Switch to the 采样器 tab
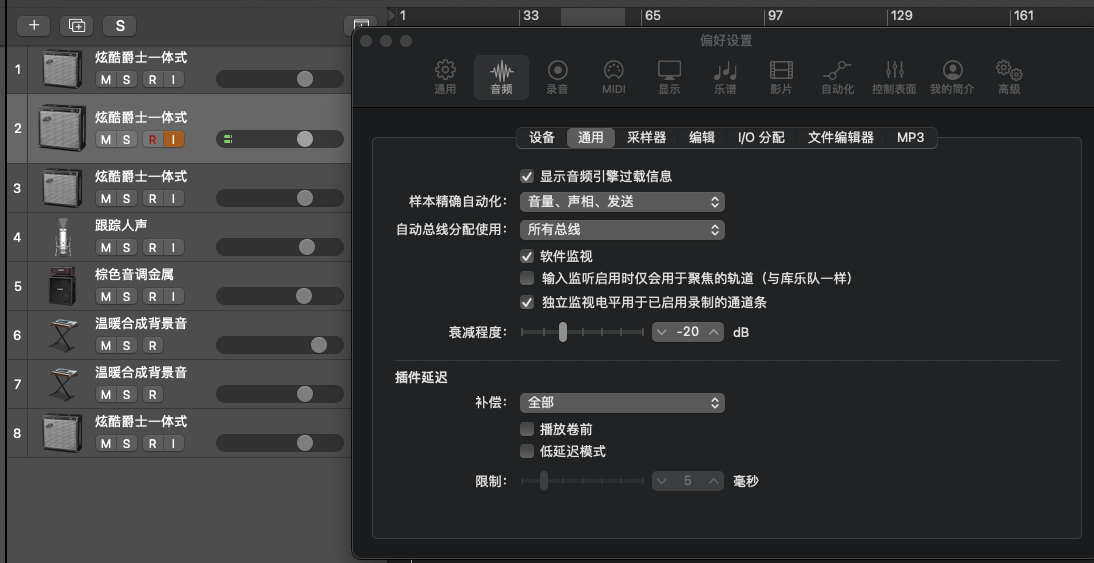 coord(646,137)
